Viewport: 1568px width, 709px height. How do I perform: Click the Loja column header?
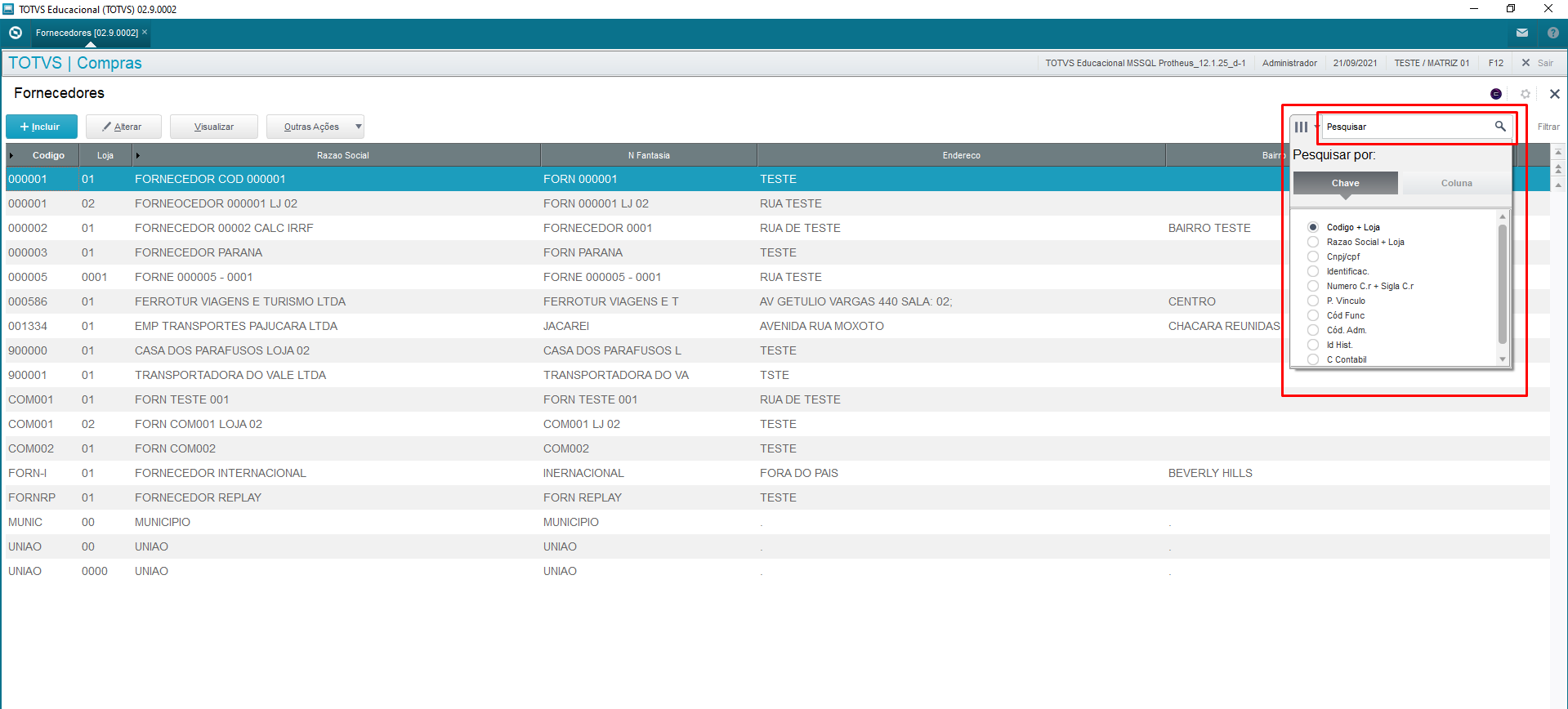point(105,155)
